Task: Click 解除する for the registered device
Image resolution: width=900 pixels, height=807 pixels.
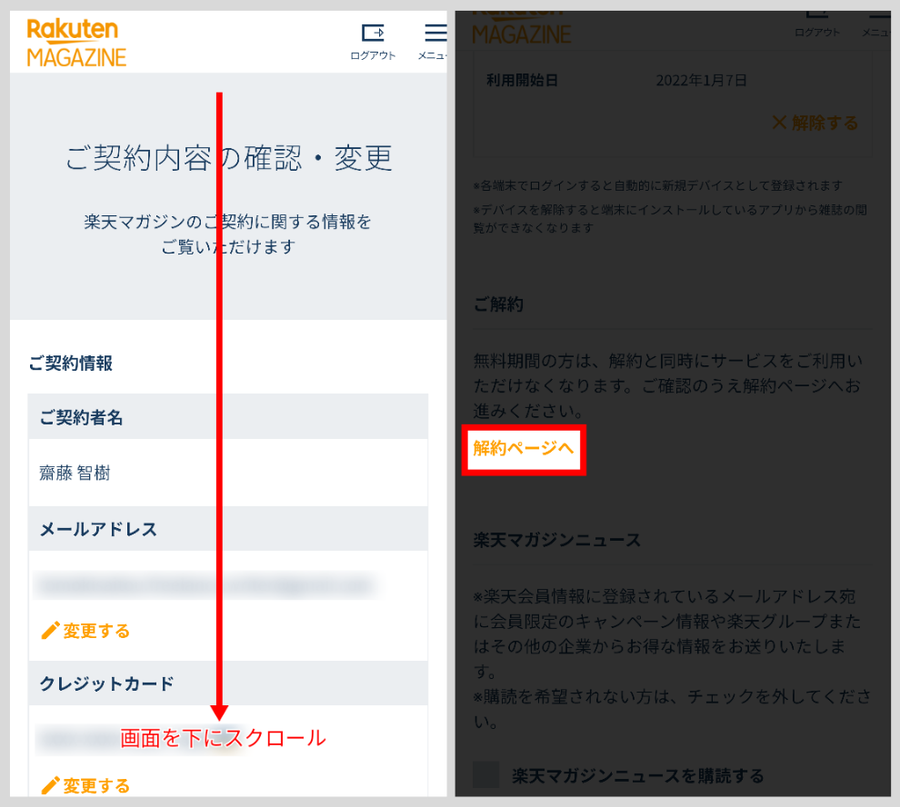Action: (825, 122)
